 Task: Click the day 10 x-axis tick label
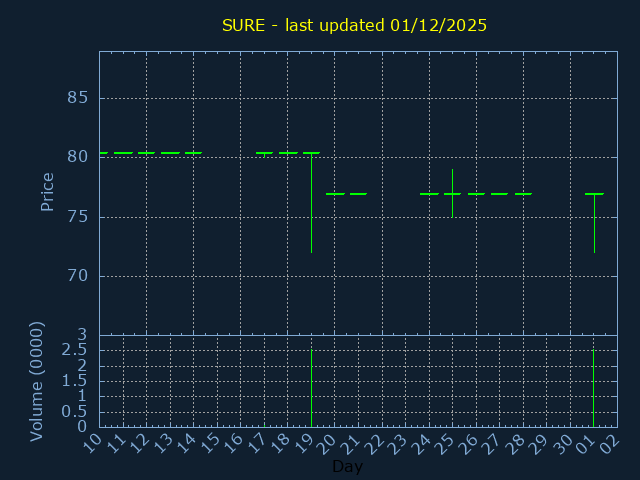pyautogui.click(x=92, y=441)
